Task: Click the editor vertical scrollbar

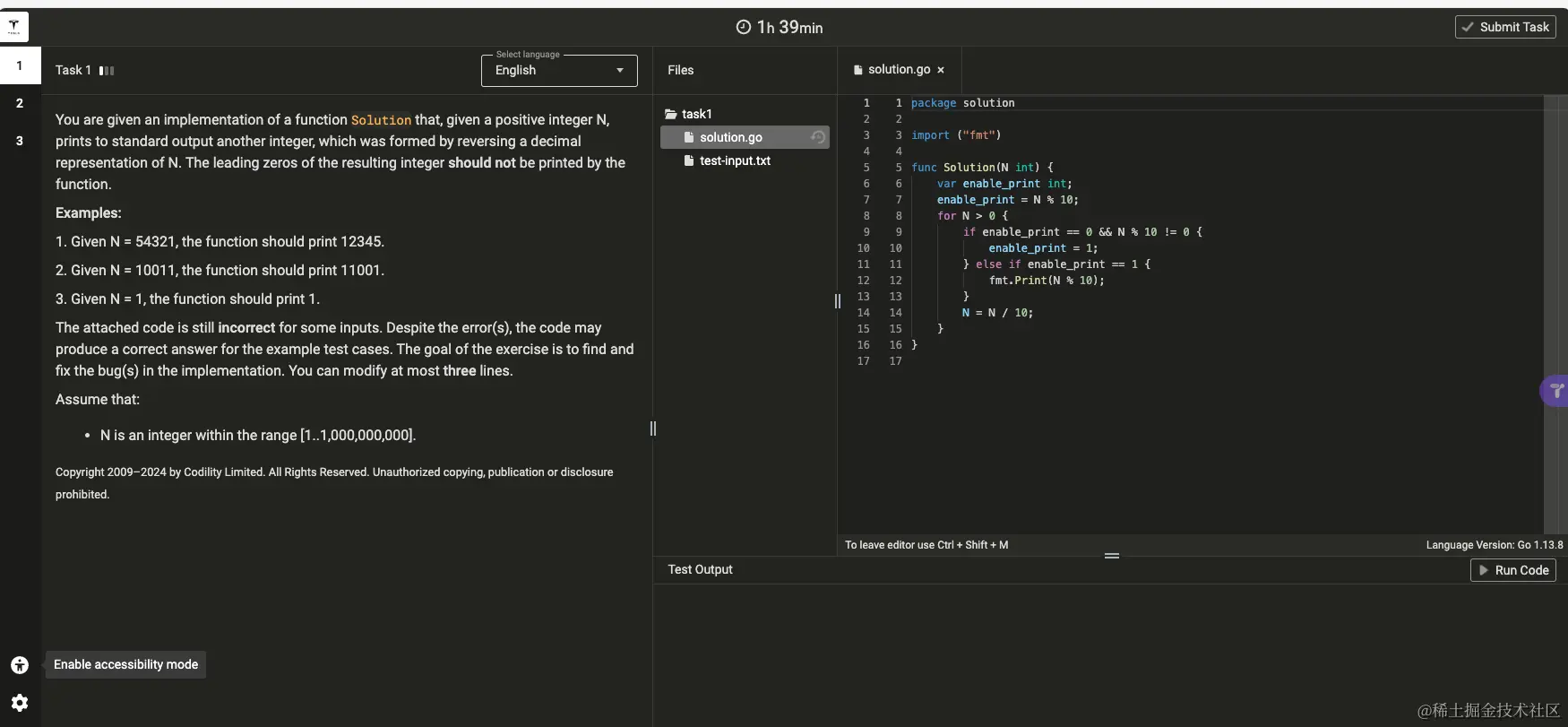Action: click(x=1551, y=314)
